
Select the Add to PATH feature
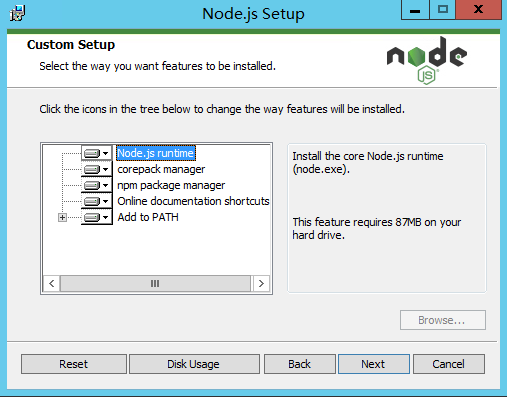148,217
